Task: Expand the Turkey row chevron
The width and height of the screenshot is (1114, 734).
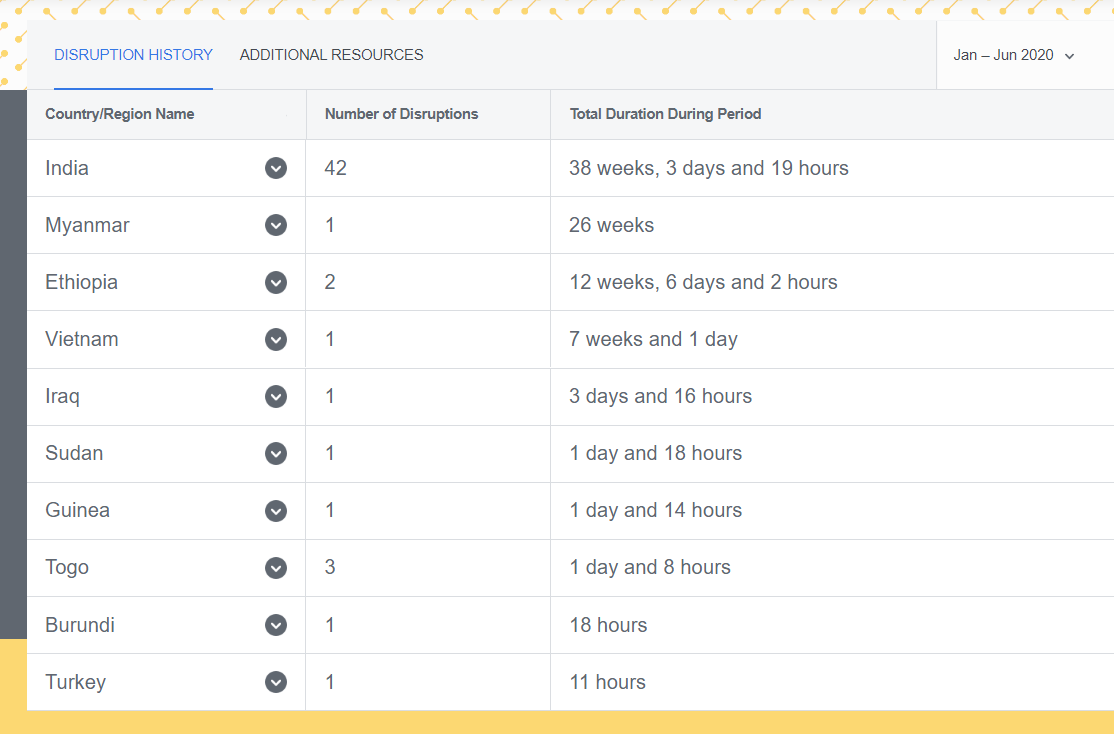Action: click(276, 682)
